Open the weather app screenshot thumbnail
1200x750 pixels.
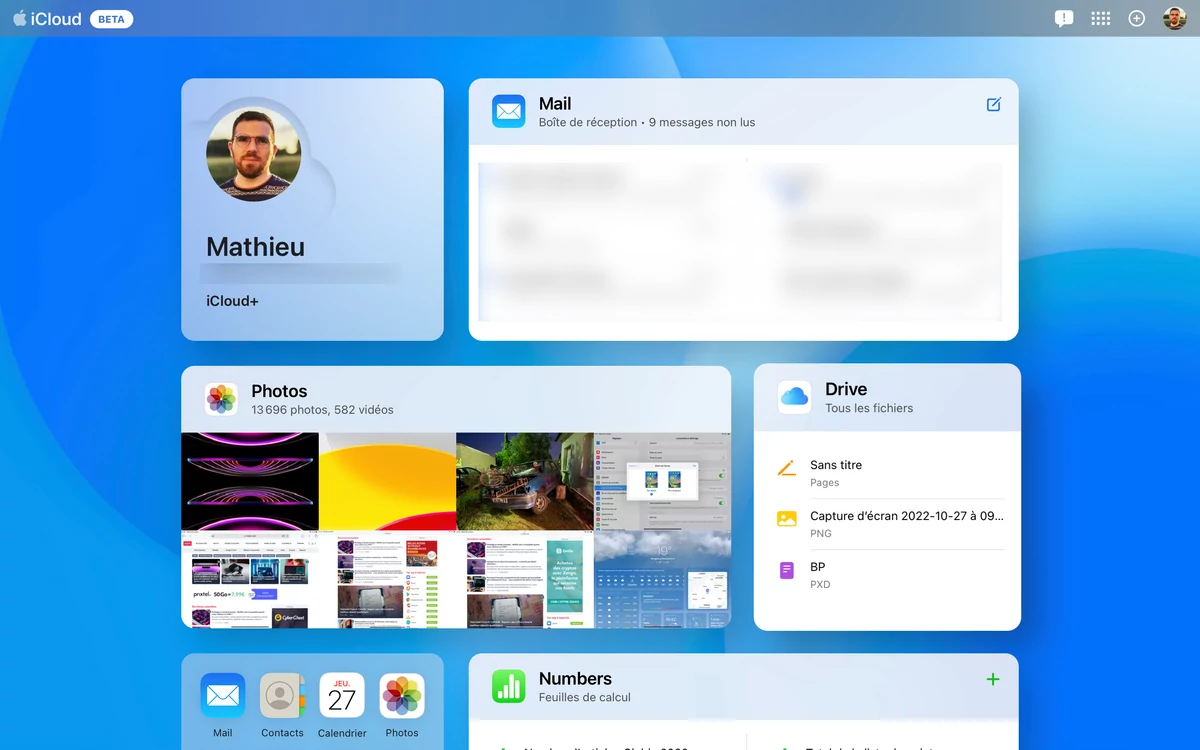point(662,579)
